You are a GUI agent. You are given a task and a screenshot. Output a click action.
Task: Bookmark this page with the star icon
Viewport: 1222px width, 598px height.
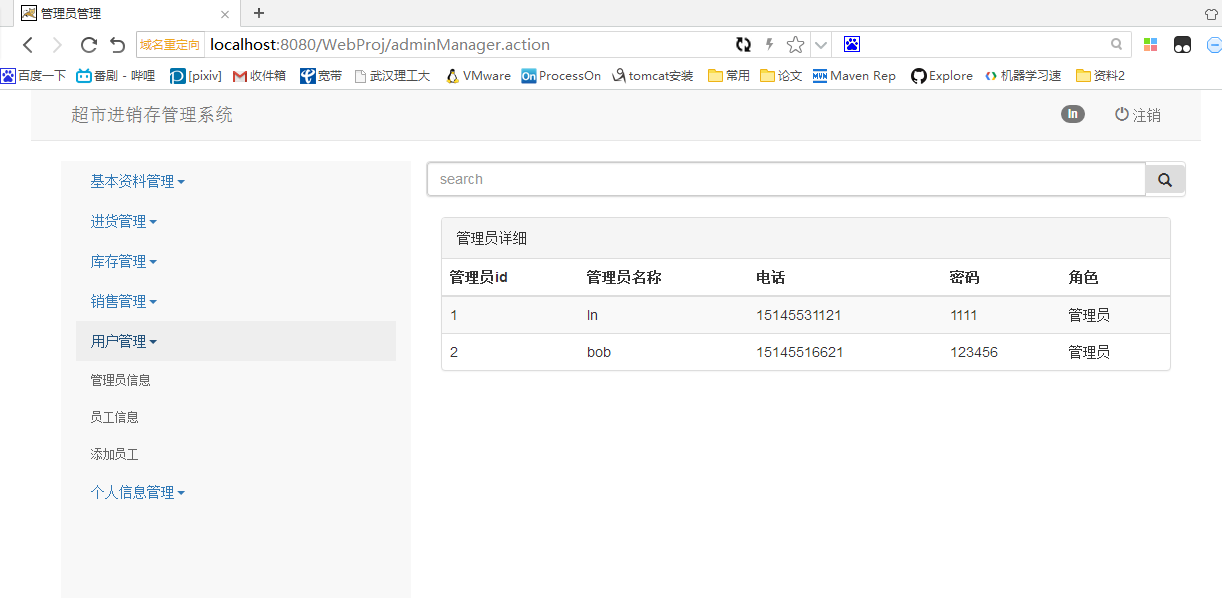[x=795, y=44]
